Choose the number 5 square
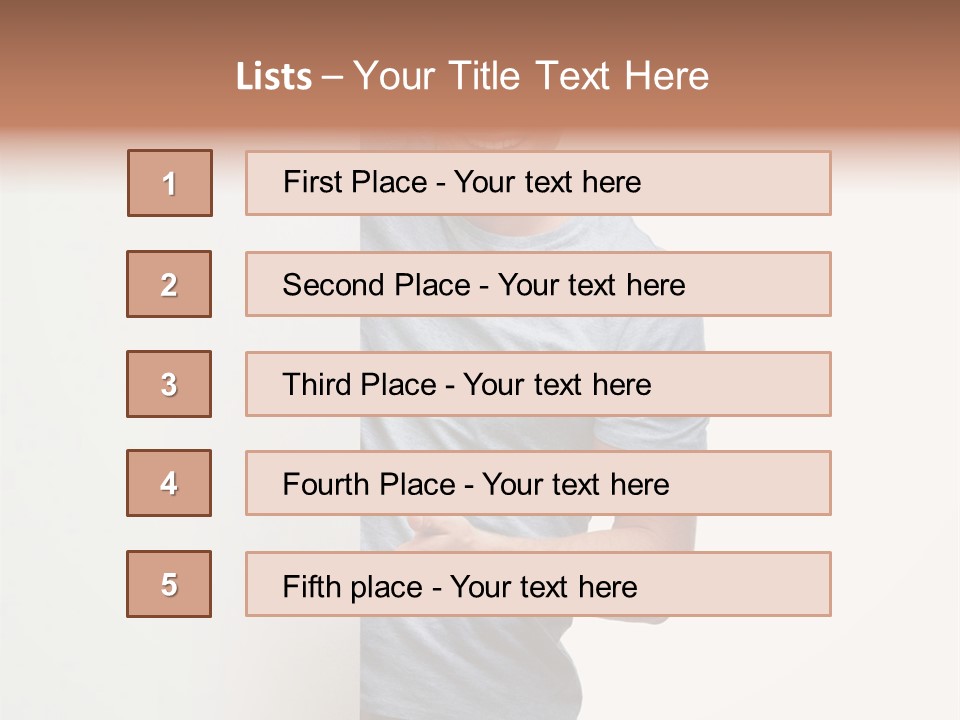 pyautogui.click(x=169, y=584)
